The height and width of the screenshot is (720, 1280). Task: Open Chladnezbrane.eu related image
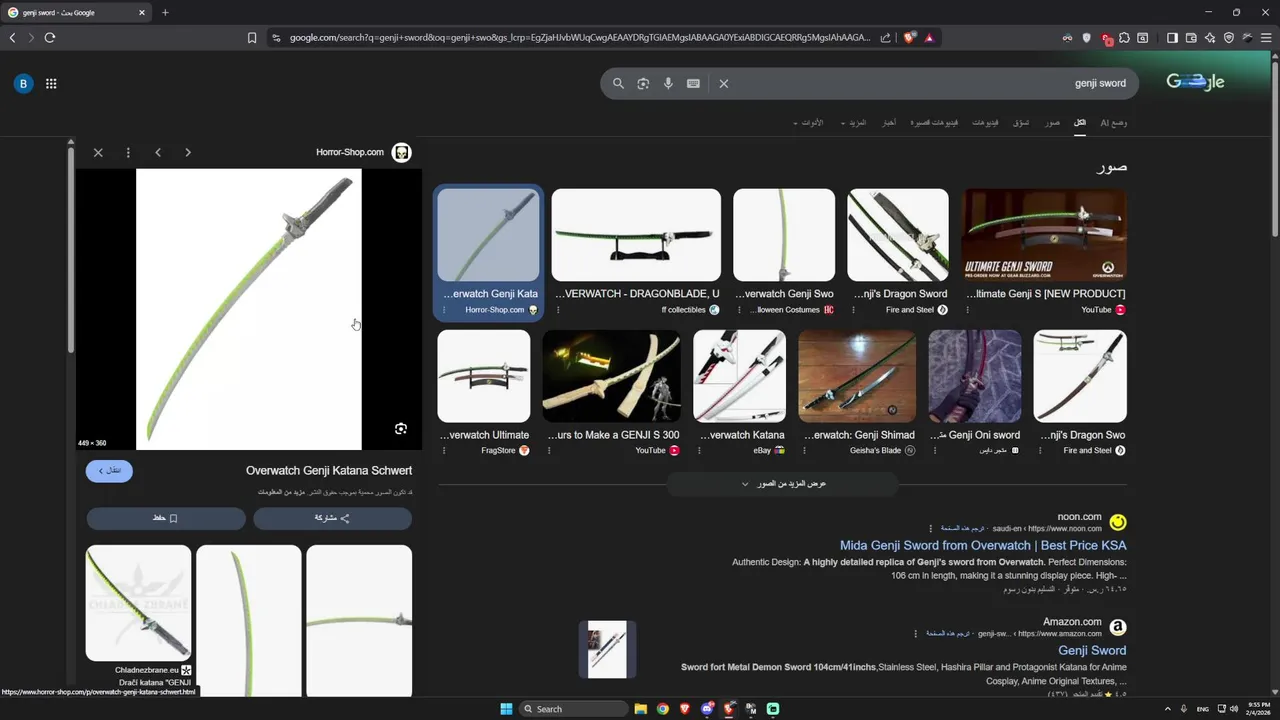click(138, 603)
